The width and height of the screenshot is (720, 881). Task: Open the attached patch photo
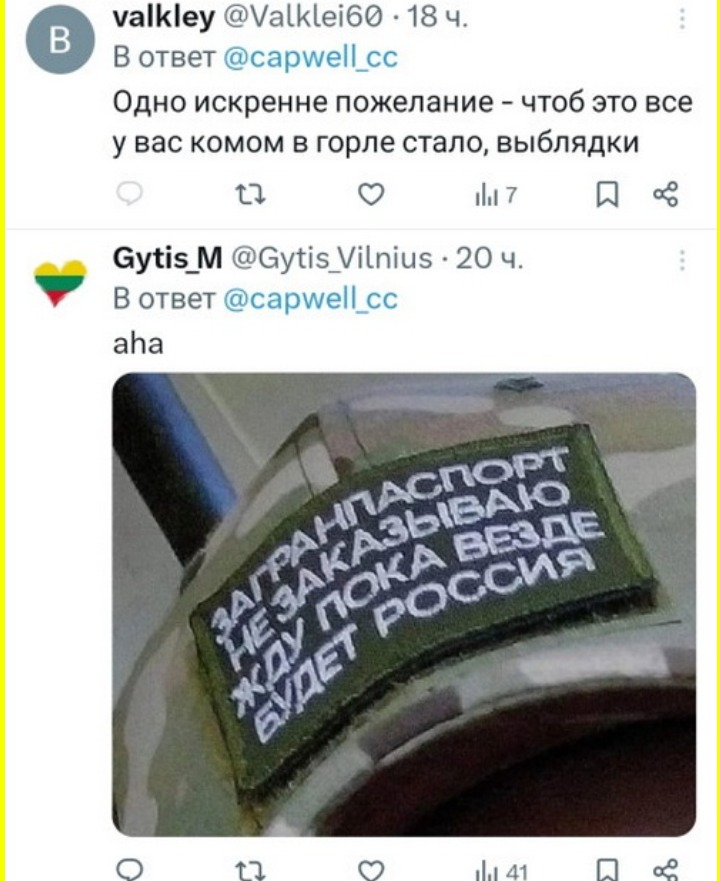pos(404,604)
